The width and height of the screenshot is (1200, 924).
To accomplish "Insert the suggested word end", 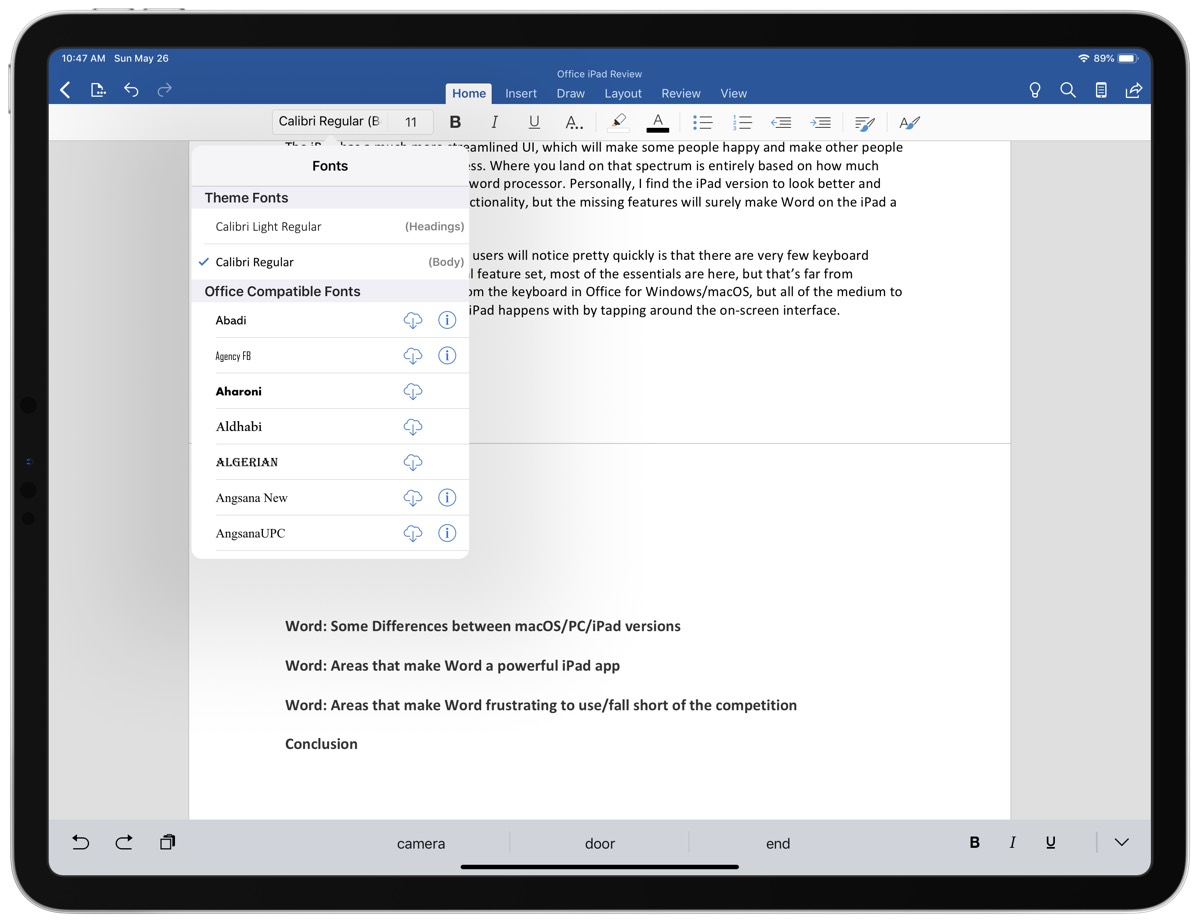I will pos(778,844).
